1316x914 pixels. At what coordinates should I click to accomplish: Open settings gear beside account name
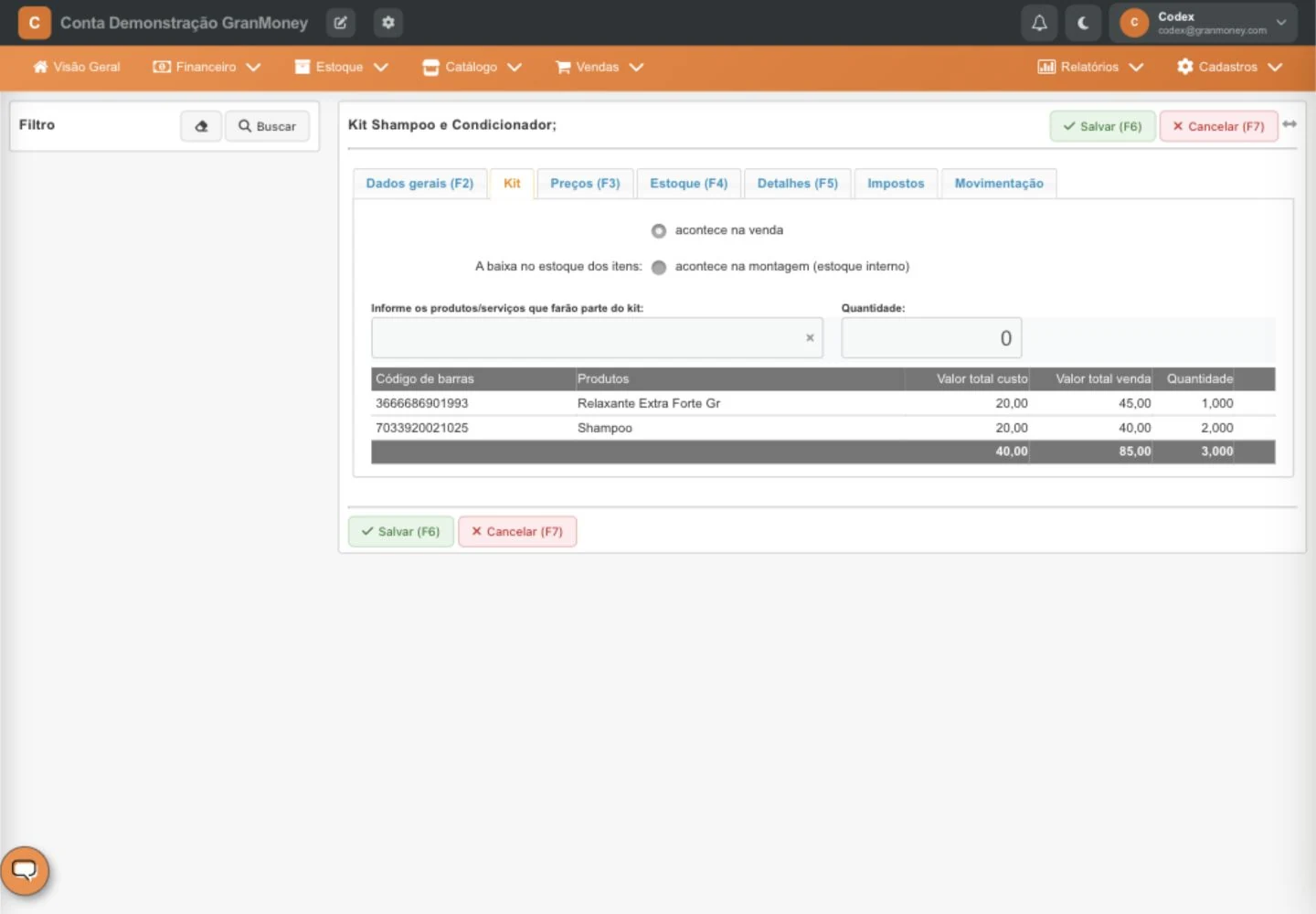click(388, 23)
